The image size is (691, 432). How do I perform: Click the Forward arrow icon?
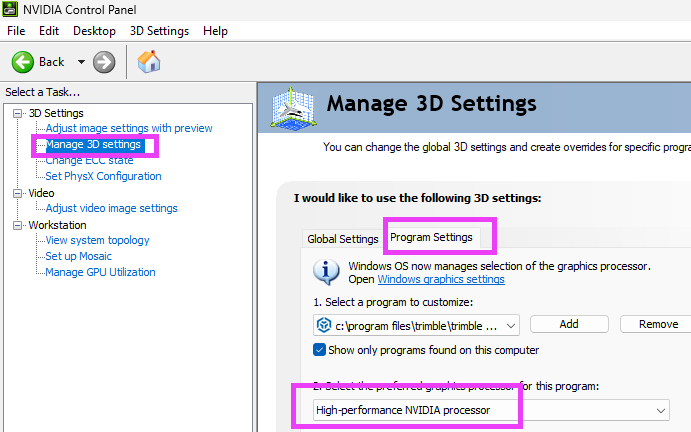[104, 62]
